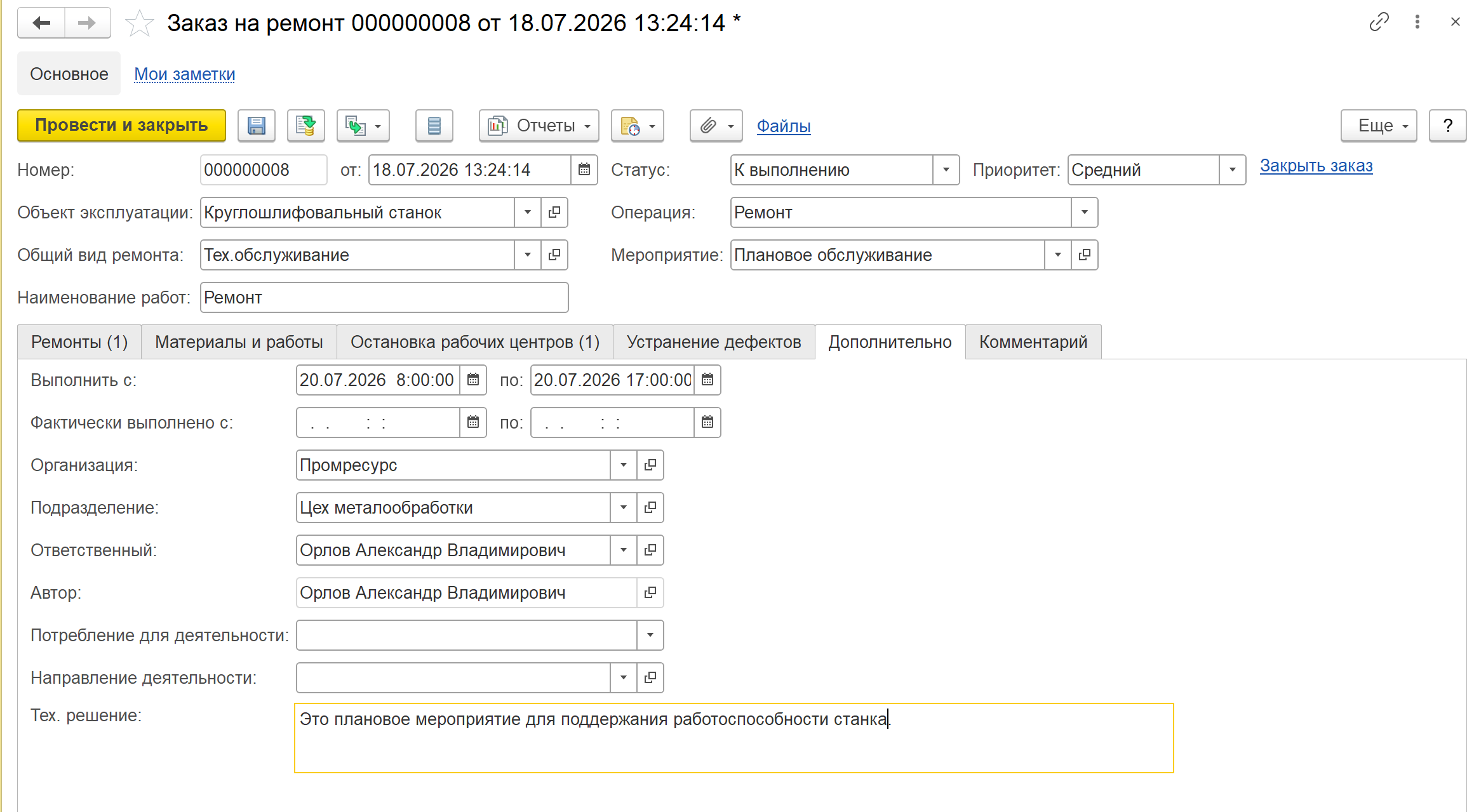This screenshot has width=1467, height=812.
Task: Expand the Приоритет dropdown
Action: click(1232, 170)
